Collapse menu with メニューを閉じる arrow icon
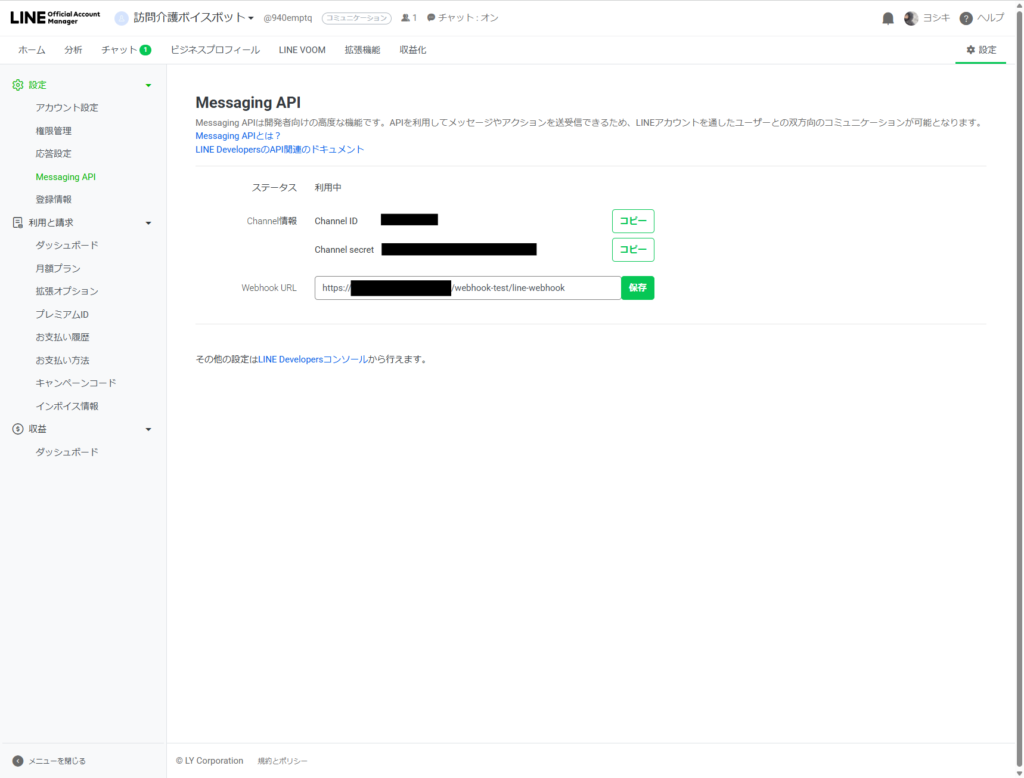 [18, 761]
